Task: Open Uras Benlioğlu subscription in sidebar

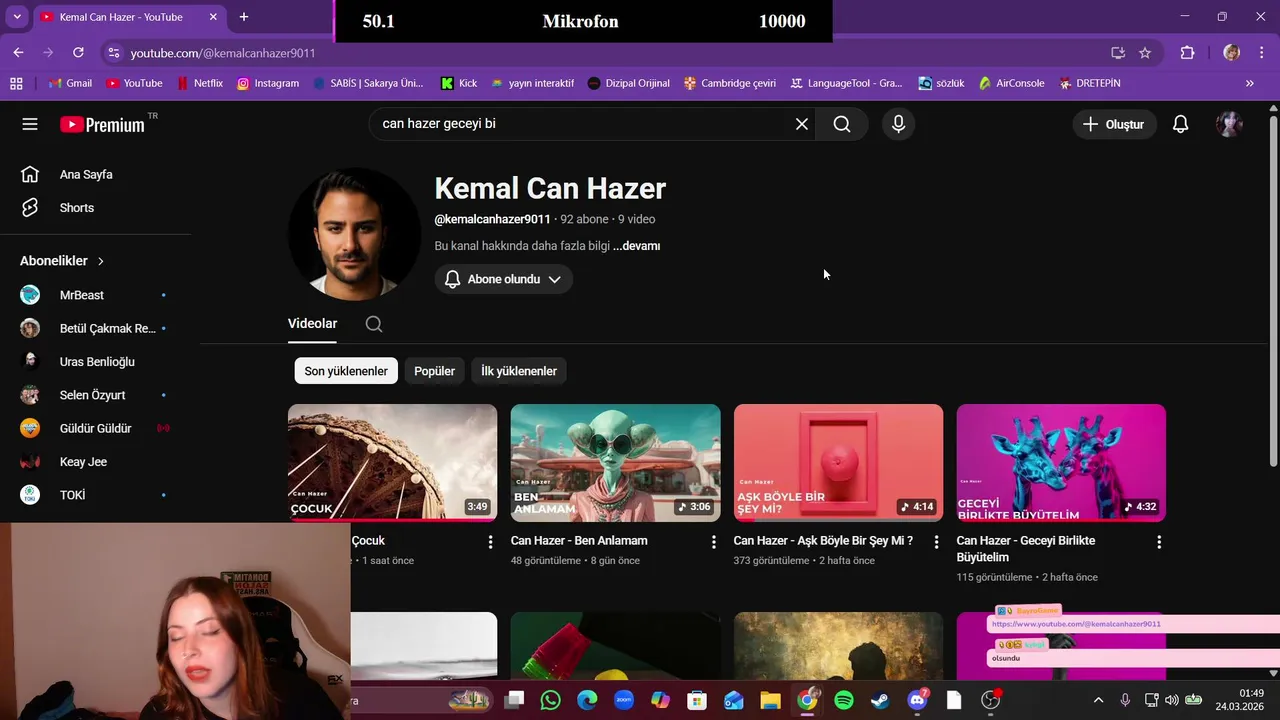Action: click(x=95, y=362)
